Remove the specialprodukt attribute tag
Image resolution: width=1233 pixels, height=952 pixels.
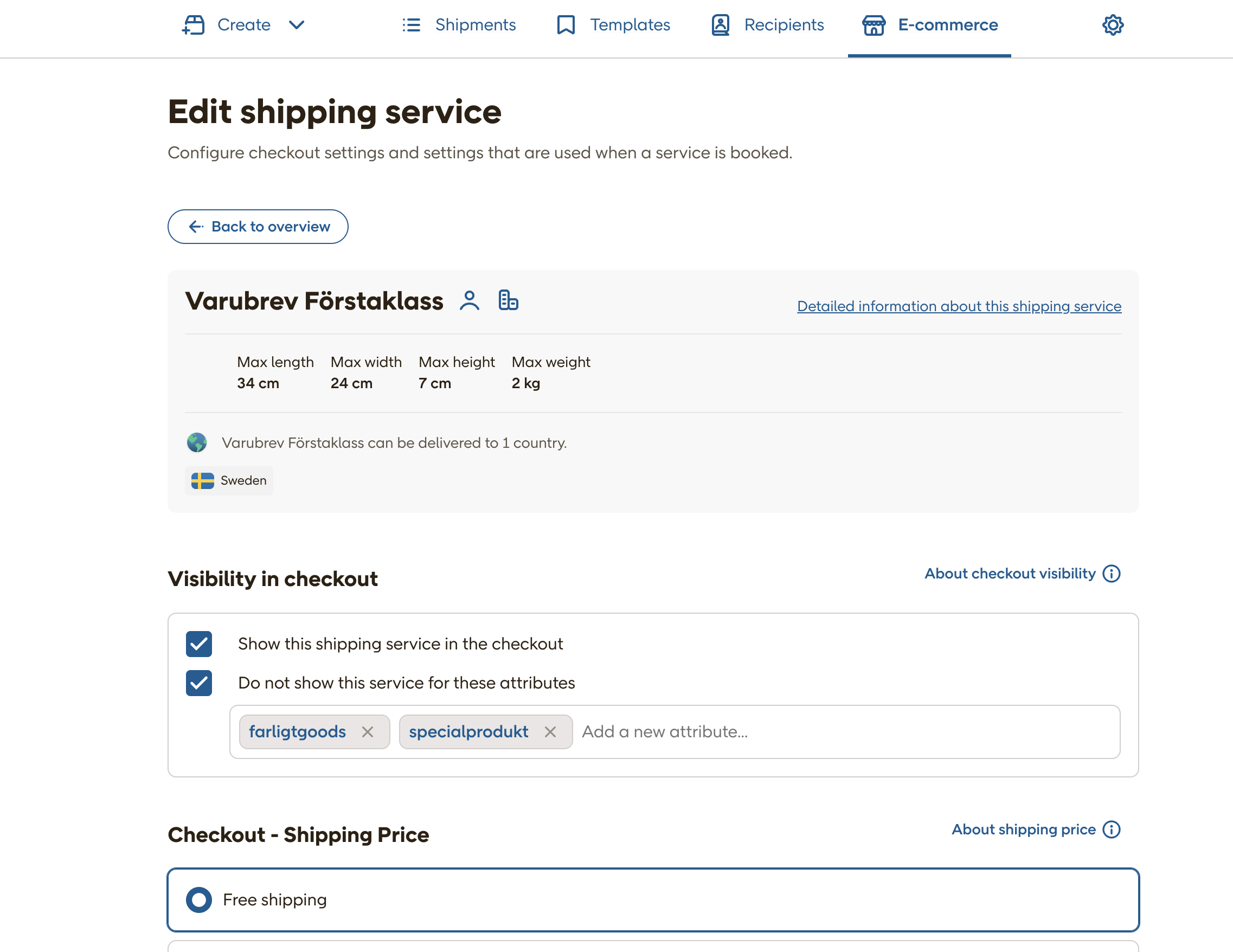click(550, 731)
